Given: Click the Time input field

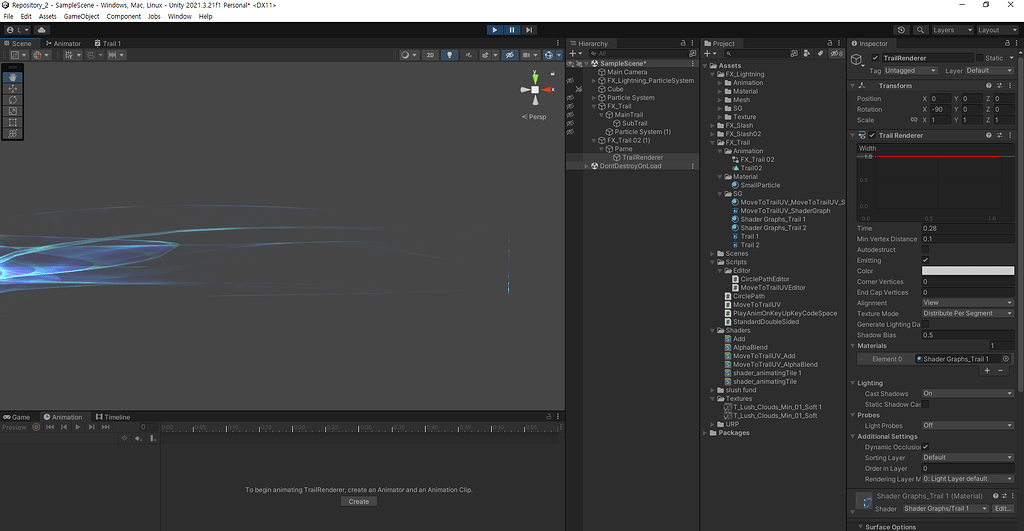Looking at the screenshot, I should 968,228.
